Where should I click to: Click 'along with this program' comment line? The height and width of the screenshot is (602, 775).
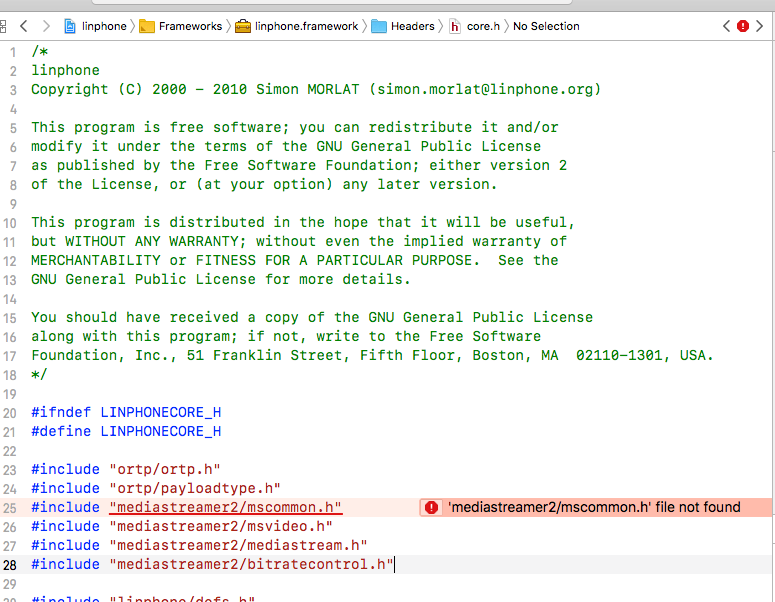pyautogui.click(x=286, y=337)
